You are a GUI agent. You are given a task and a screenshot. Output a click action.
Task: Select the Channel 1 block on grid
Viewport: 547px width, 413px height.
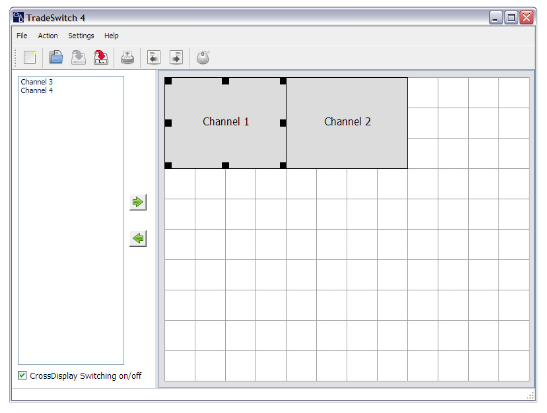tap(225, 123)
